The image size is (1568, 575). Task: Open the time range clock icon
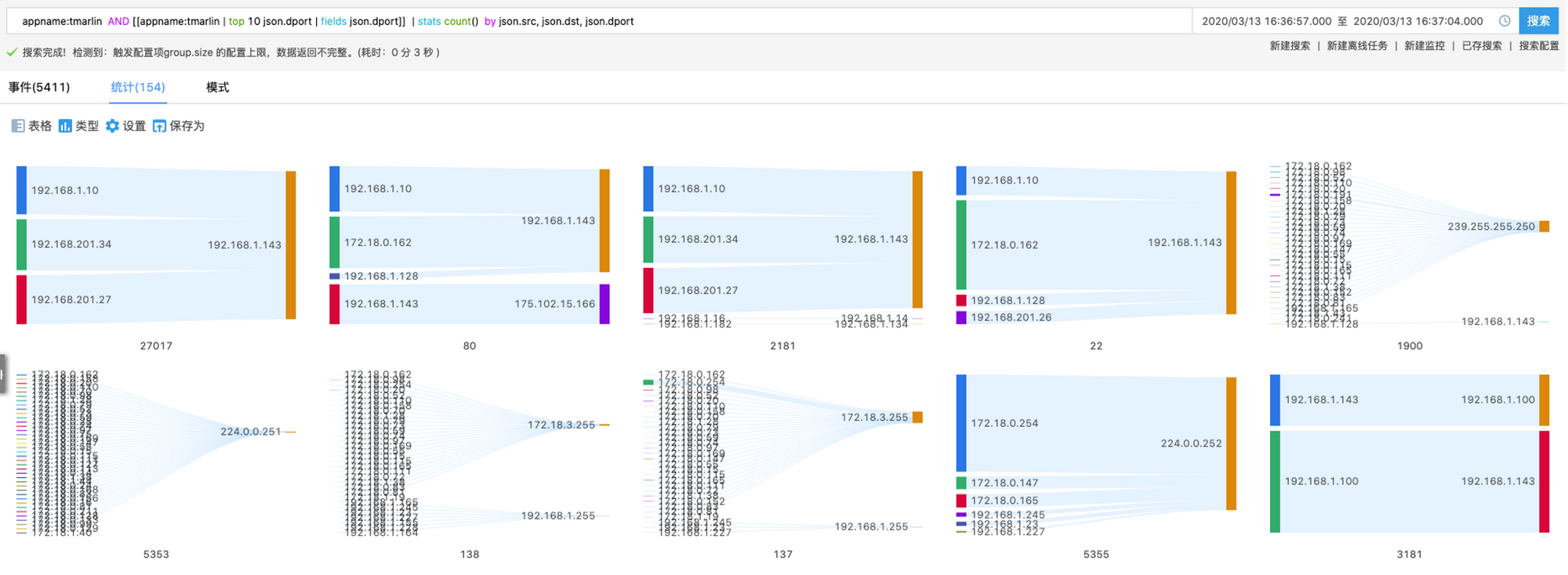point(1504,21)
